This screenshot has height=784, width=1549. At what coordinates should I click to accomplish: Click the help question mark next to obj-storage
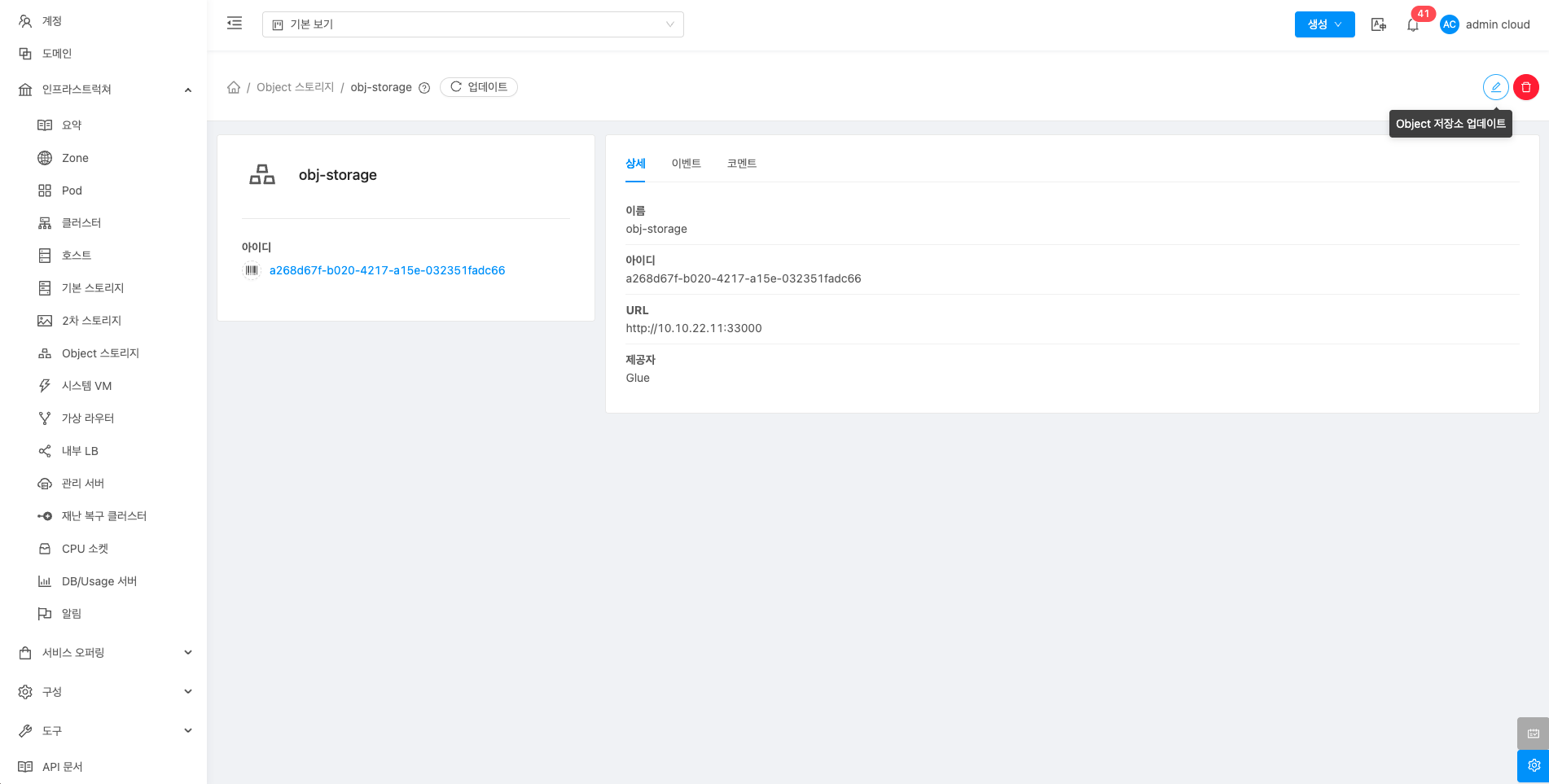tap(424, 88)
